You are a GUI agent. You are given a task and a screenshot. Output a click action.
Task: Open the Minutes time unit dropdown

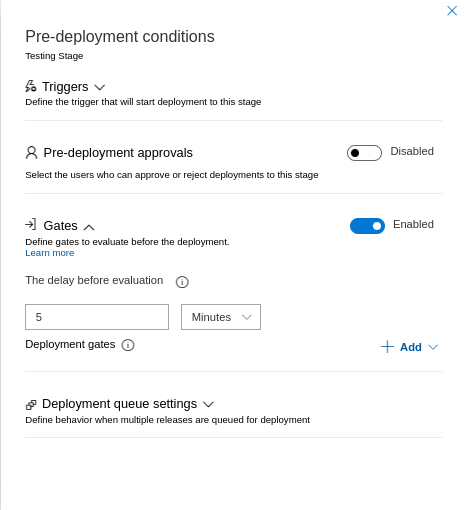coord(221,317)
